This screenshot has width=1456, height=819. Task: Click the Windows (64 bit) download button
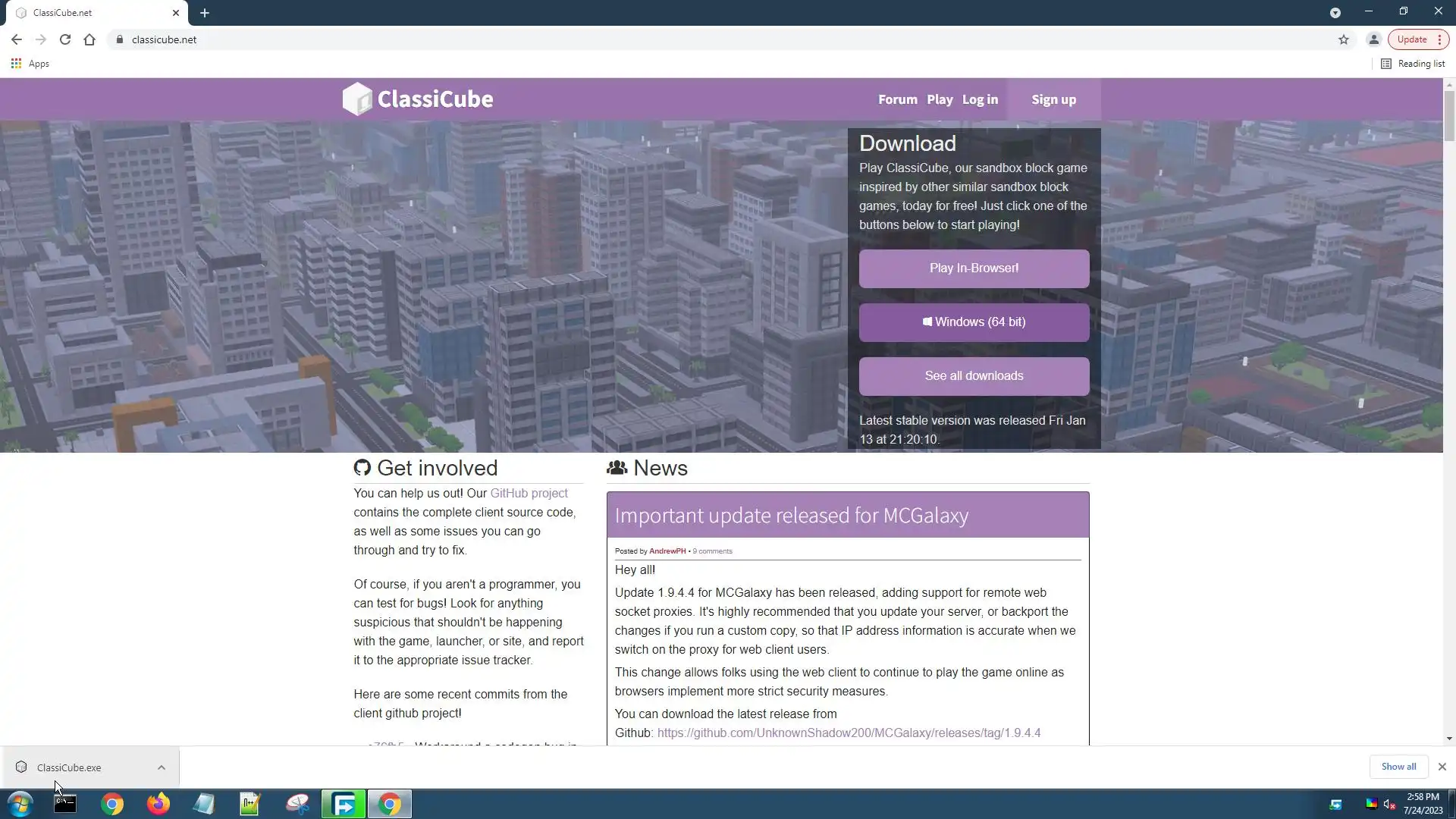974,322
